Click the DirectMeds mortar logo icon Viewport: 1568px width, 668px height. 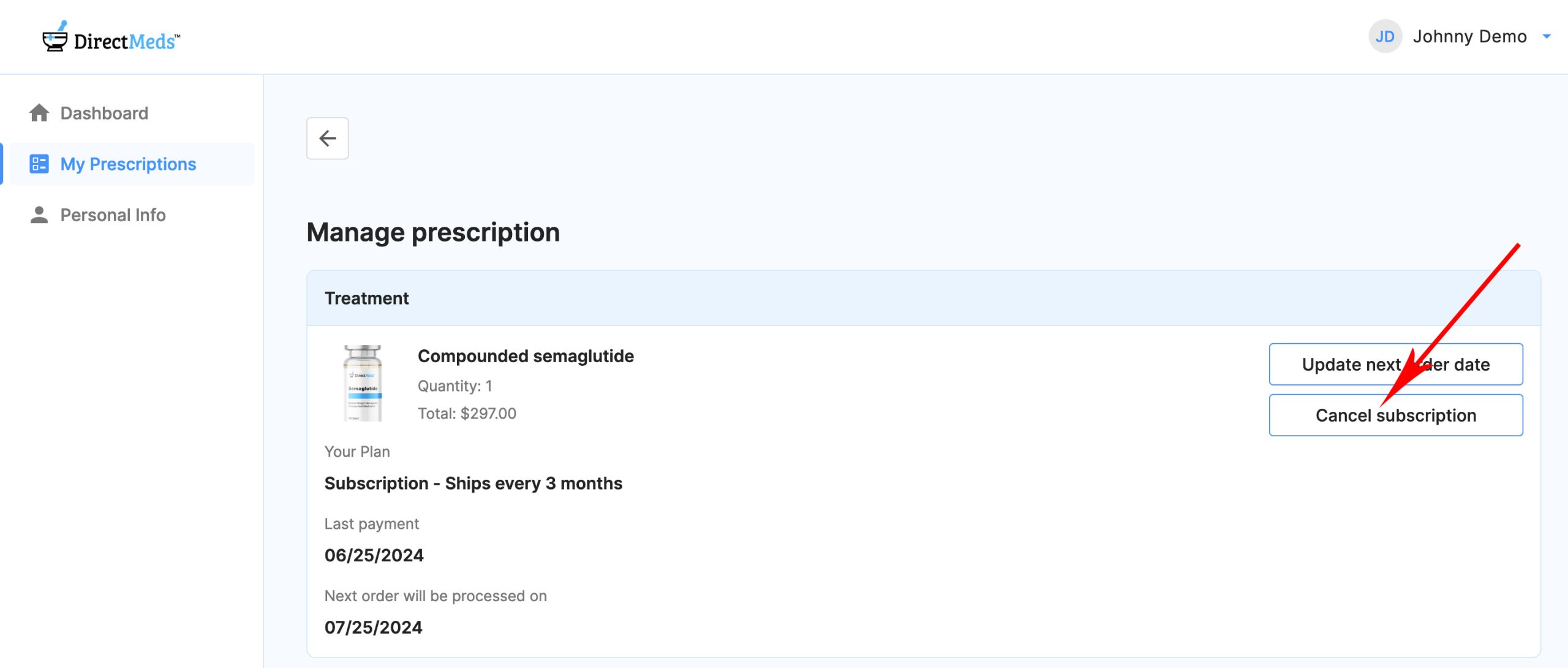55,37
